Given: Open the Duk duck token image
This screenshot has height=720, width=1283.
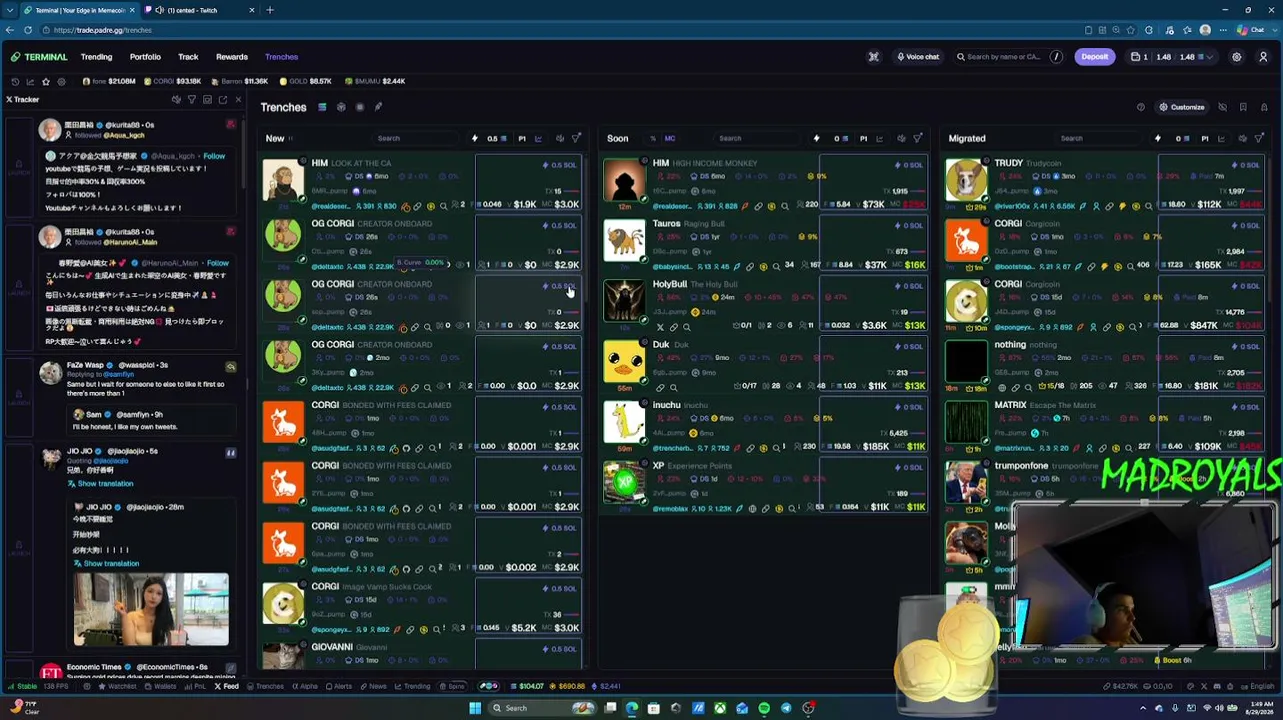Looking at the screenshot, I should pyautogui.click(x=624, y=362).
